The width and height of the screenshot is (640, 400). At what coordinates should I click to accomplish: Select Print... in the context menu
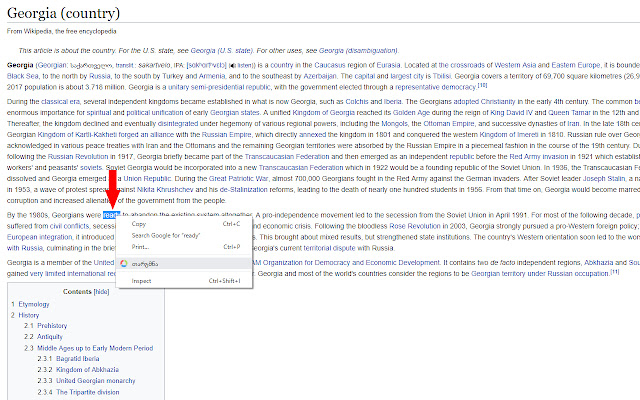(x=140, y=246)
